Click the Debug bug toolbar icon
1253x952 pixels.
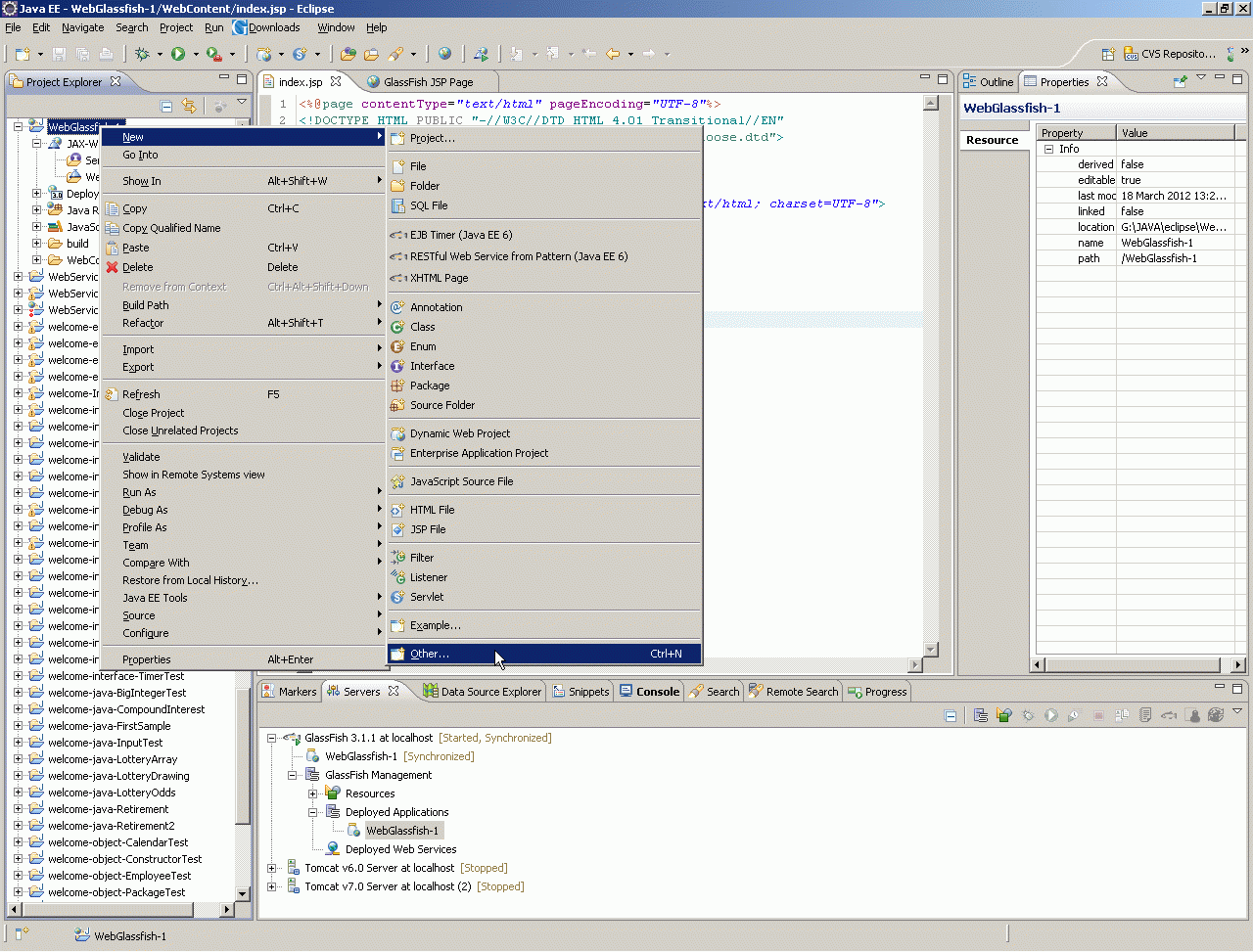[142, 54]
